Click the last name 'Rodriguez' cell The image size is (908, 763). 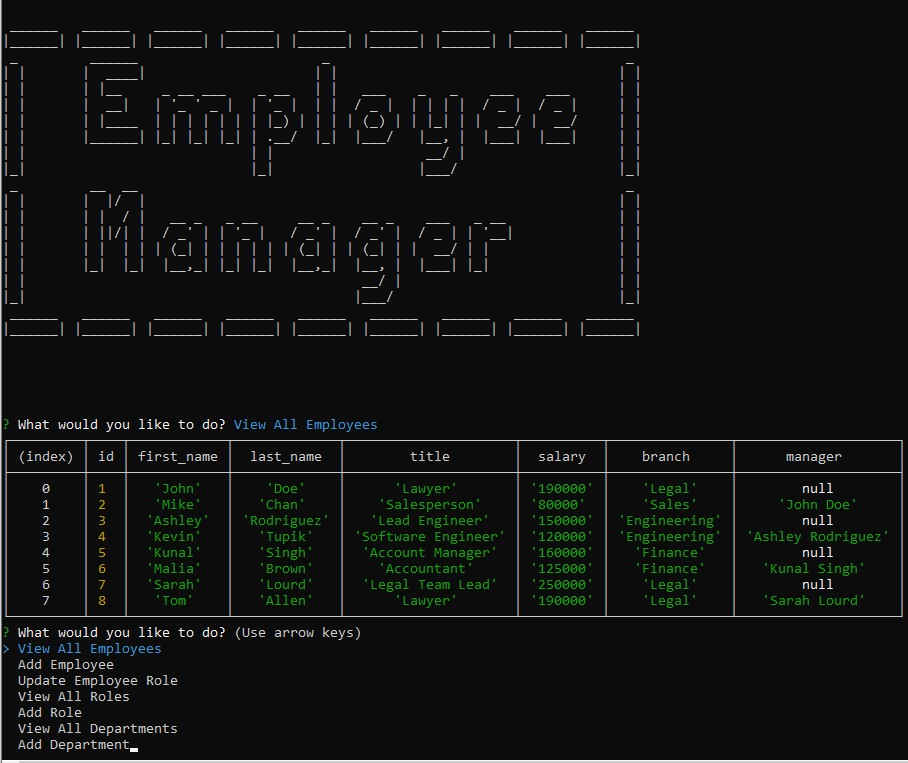(x=285, y=521)
